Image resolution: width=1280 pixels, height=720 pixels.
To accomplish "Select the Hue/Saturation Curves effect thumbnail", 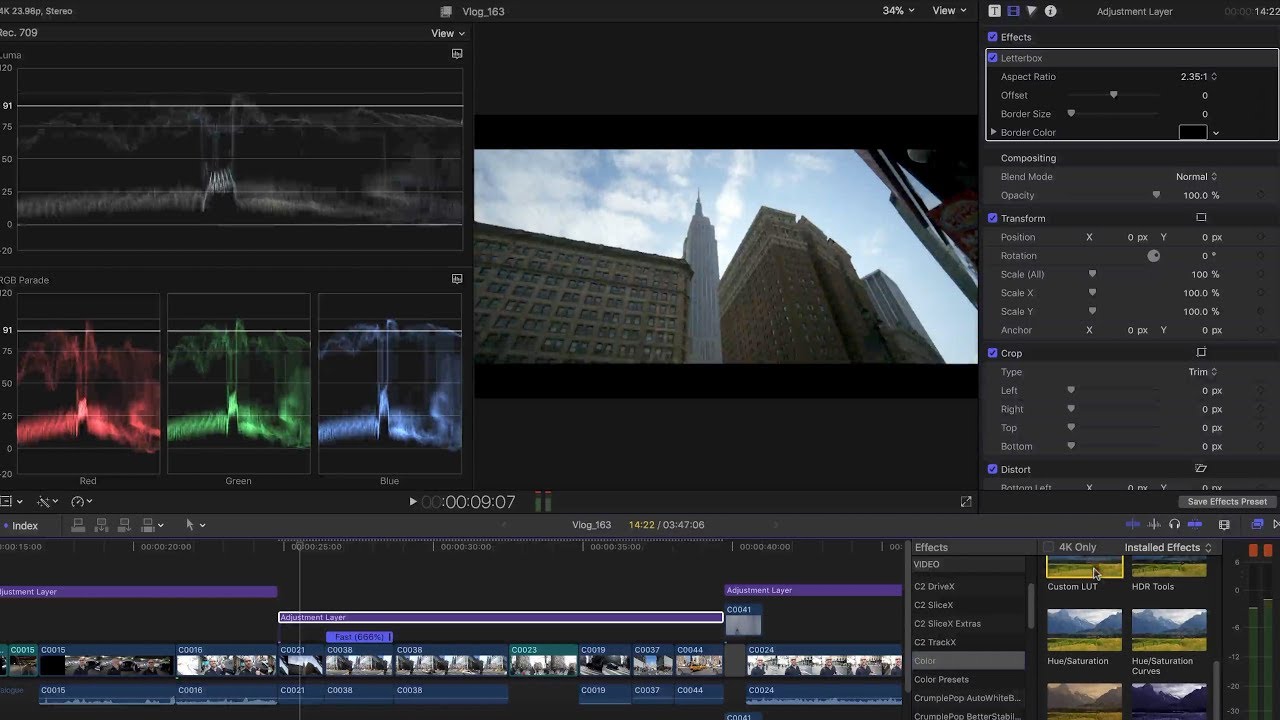I will (x=1169, y=630).
